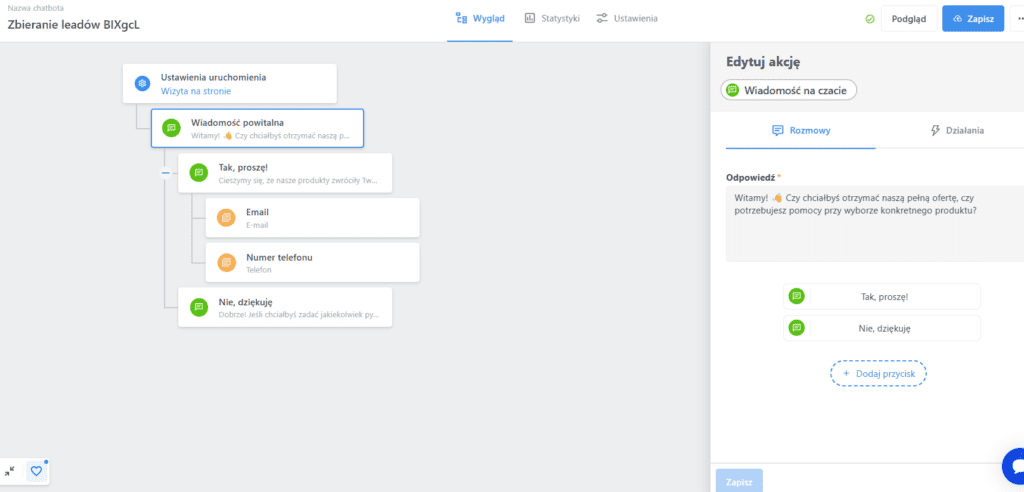This screenshot has width=1024, height=492.
Task: Add a new button with Dodaj przycisk
Action: [878, 373]
